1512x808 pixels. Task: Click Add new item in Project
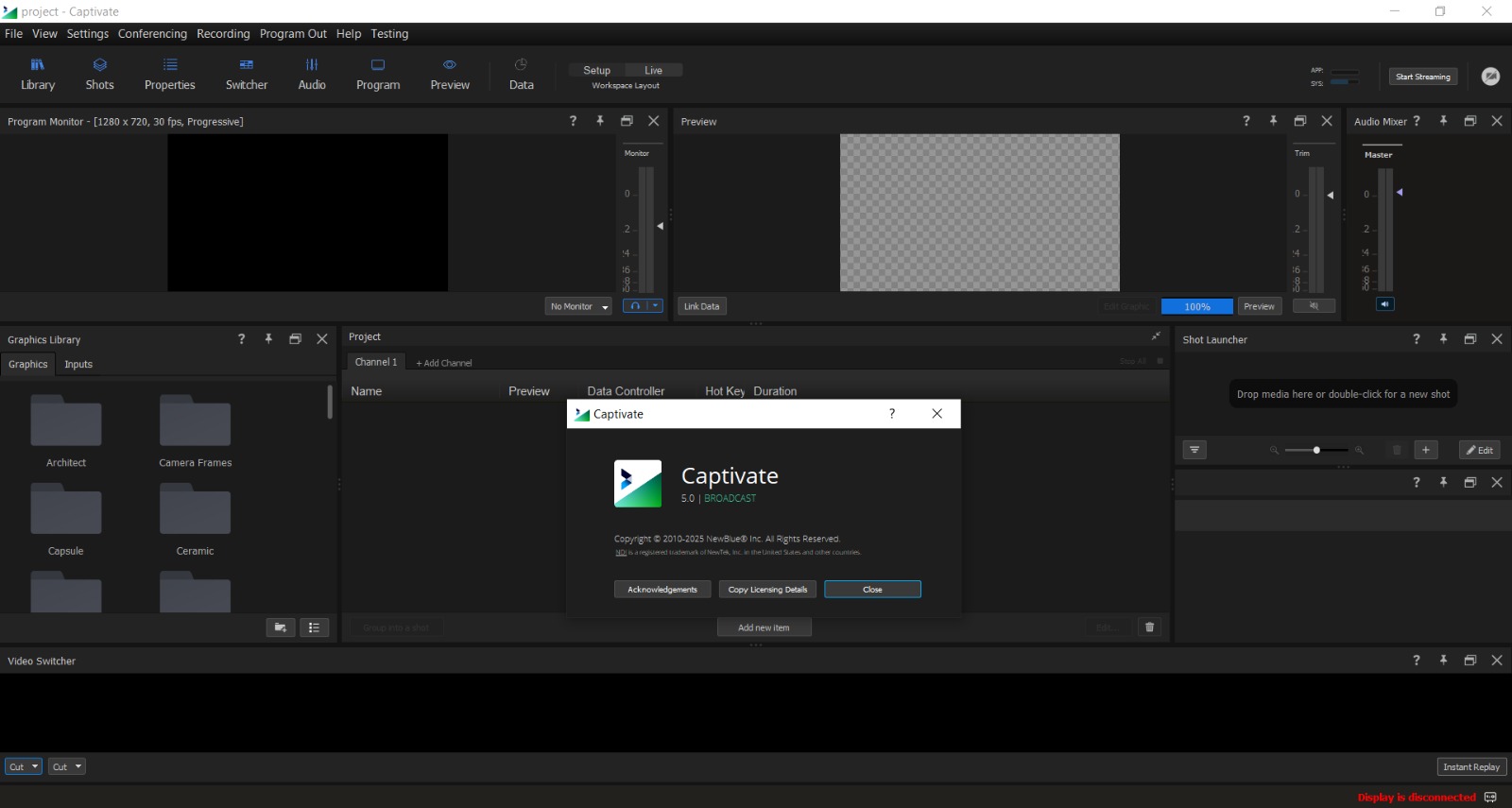click(x=764, y=627)
